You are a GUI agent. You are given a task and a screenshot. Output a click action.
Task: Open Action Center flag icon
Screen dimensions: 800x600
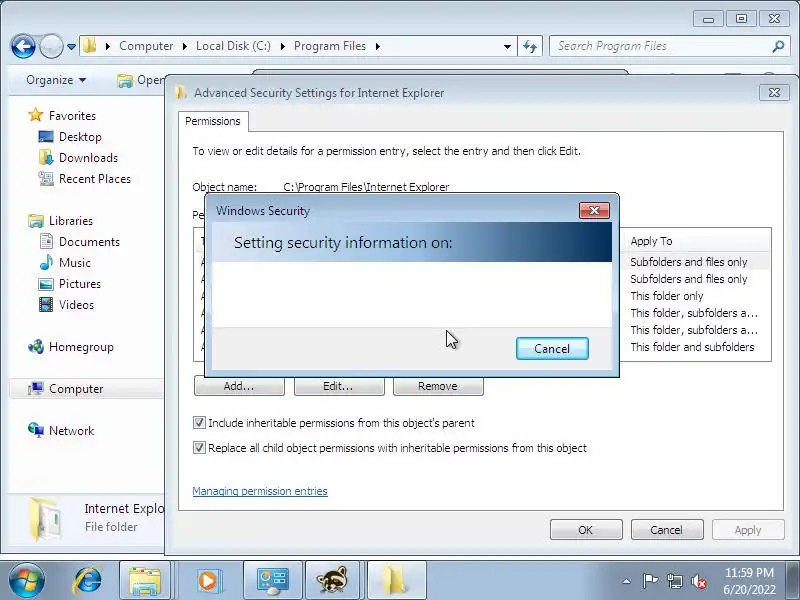(x=650, y=581)
